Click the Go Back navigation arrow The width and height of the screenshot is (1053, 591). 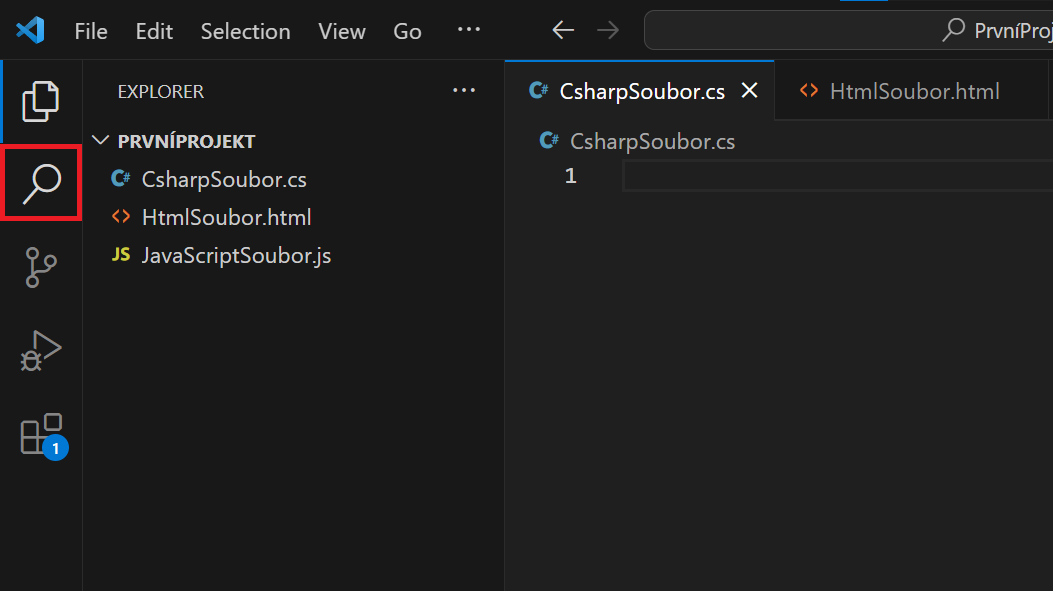point(562,30)
